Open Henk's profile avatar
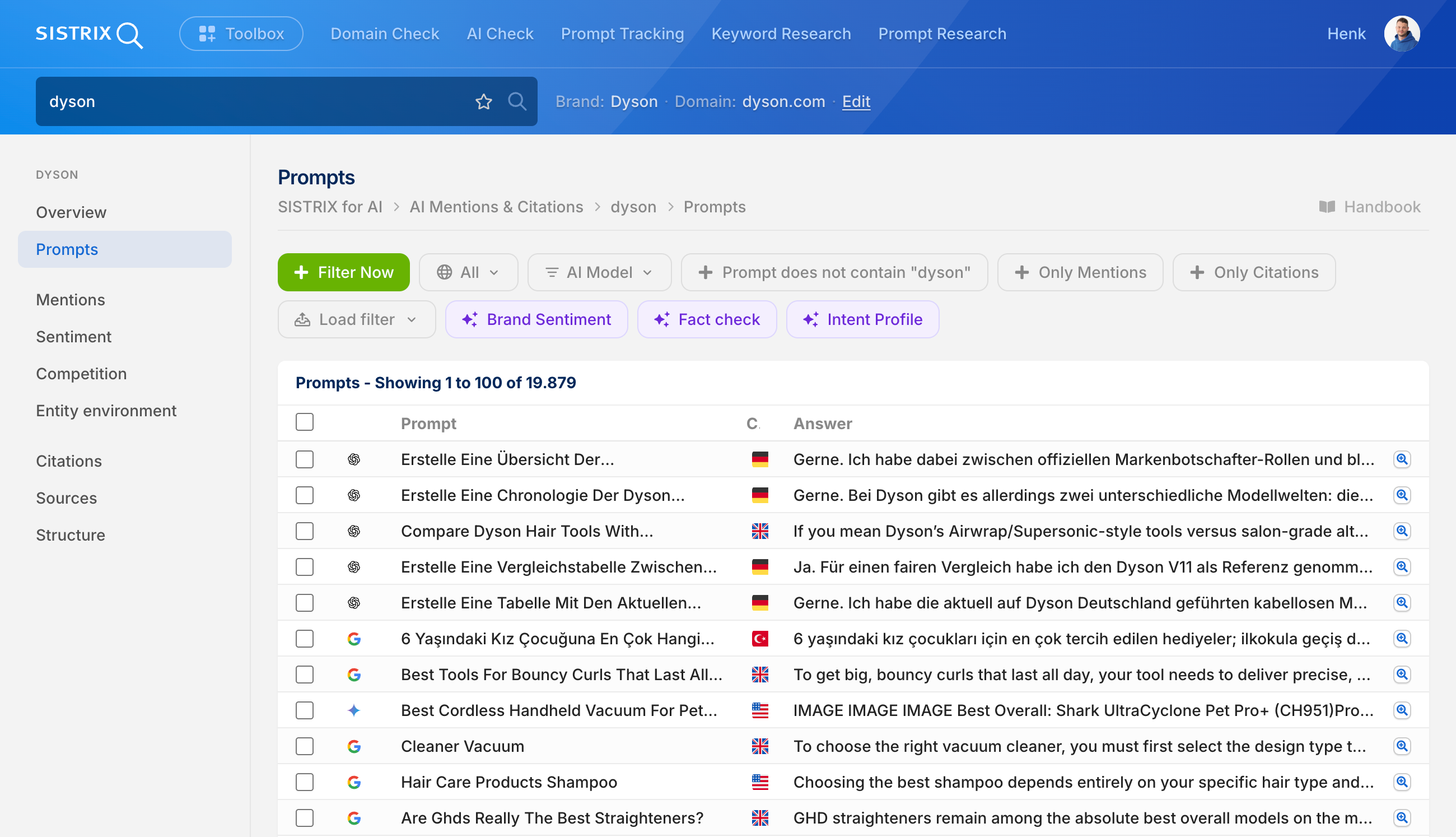This screenshot has width=1456, height=837. point(1402,34)
